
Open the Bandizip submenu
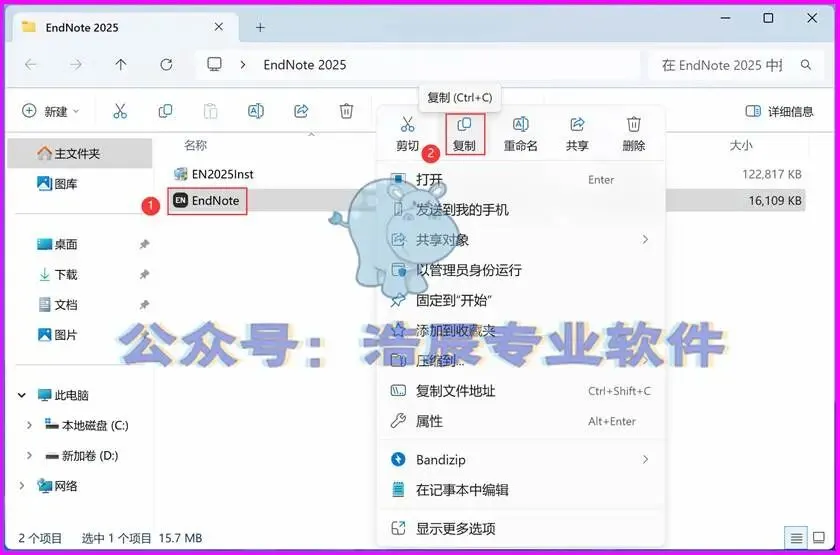(521, 460)
